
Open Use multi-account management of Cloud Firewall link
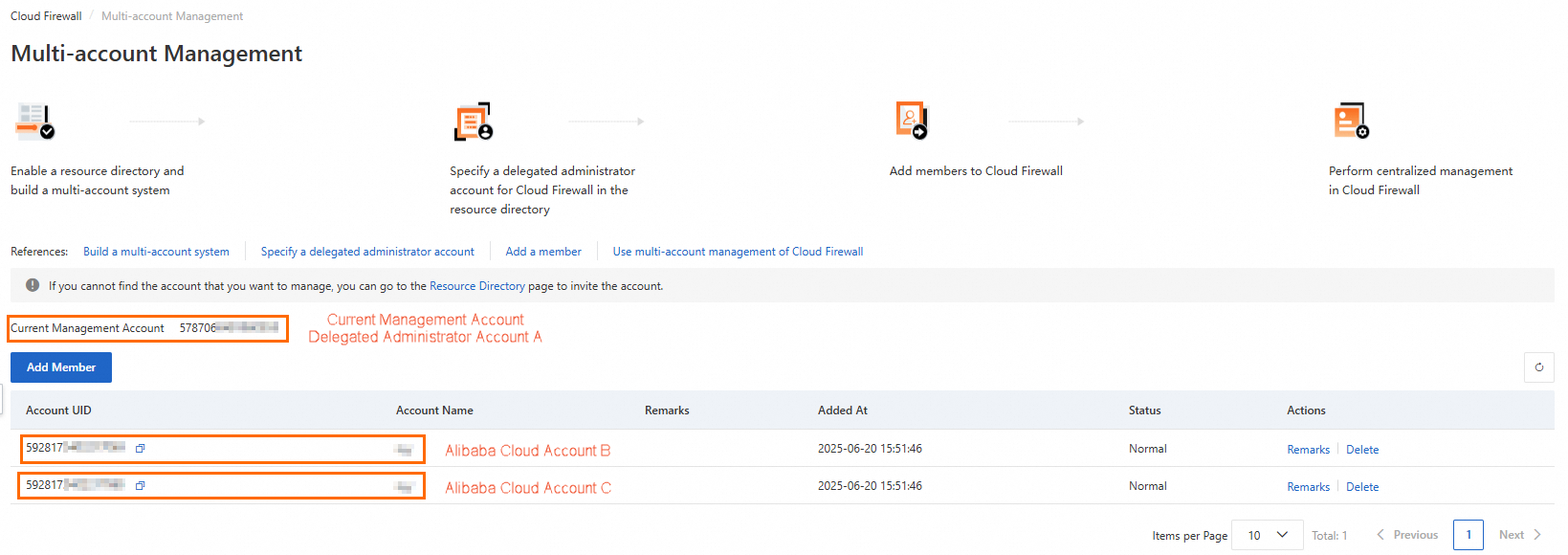point(738,252)
